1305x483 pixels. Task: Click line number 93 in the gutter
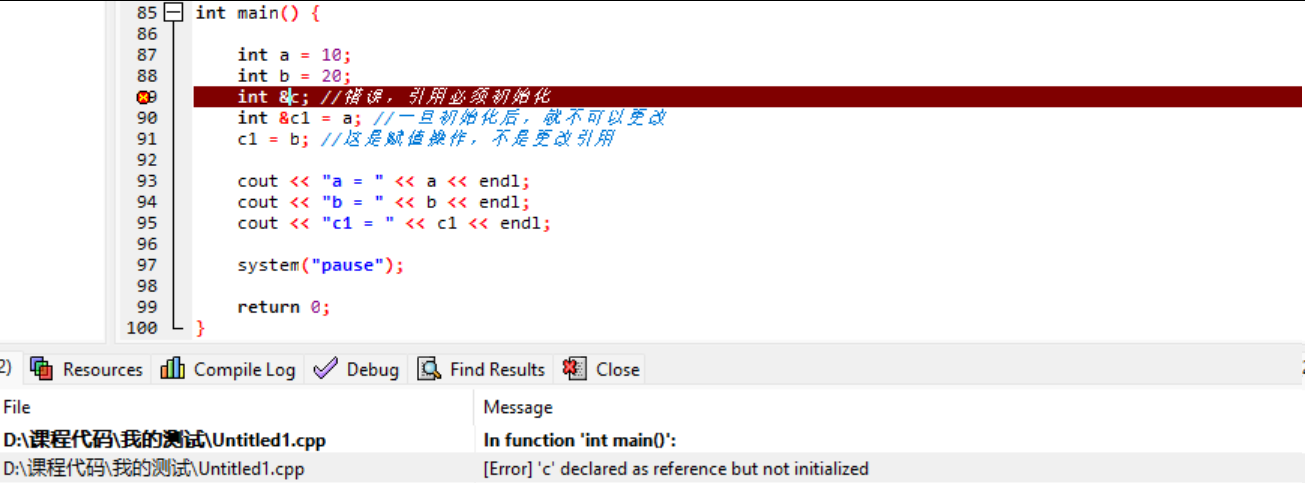pyautogui.click(x=147, y=181)
